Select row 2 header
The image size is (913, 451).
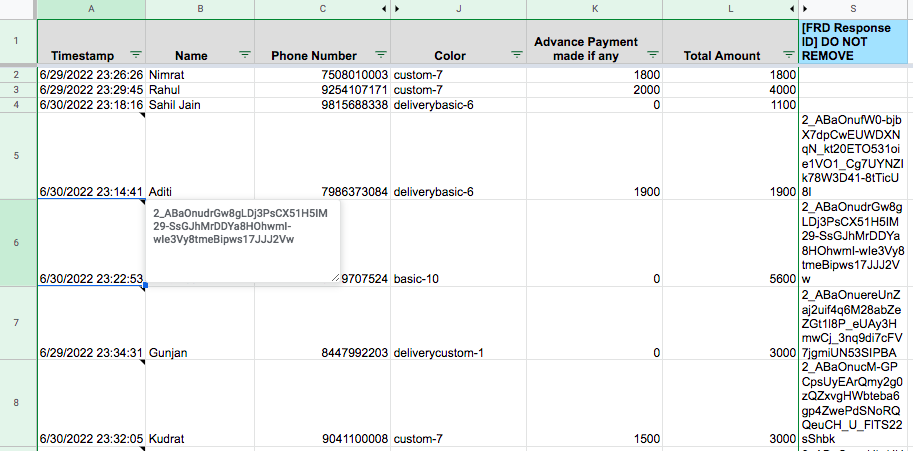coord(16,74)
